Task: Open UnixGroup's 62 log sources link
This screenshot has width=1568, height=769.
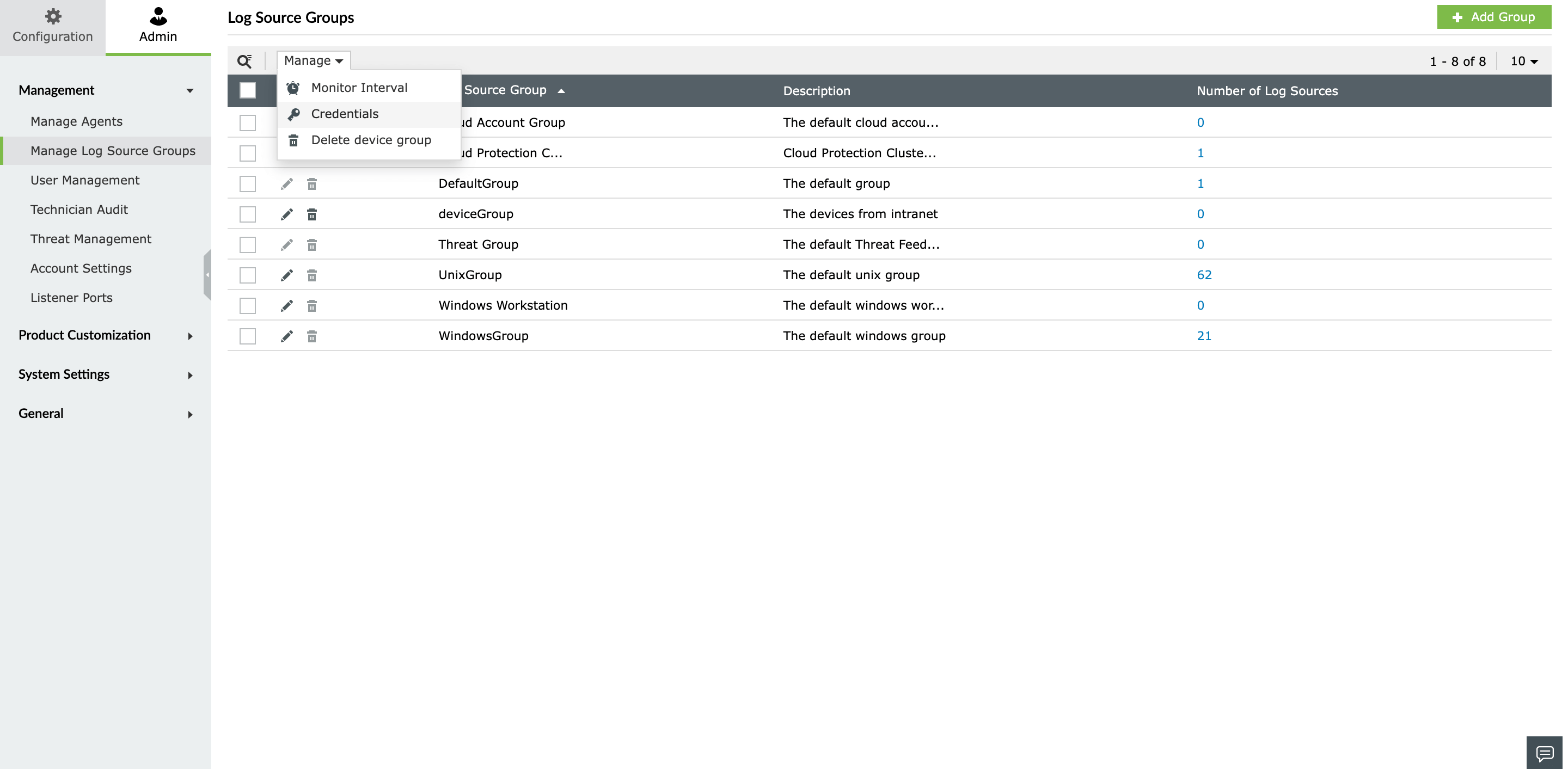Action: [1204, 275]
